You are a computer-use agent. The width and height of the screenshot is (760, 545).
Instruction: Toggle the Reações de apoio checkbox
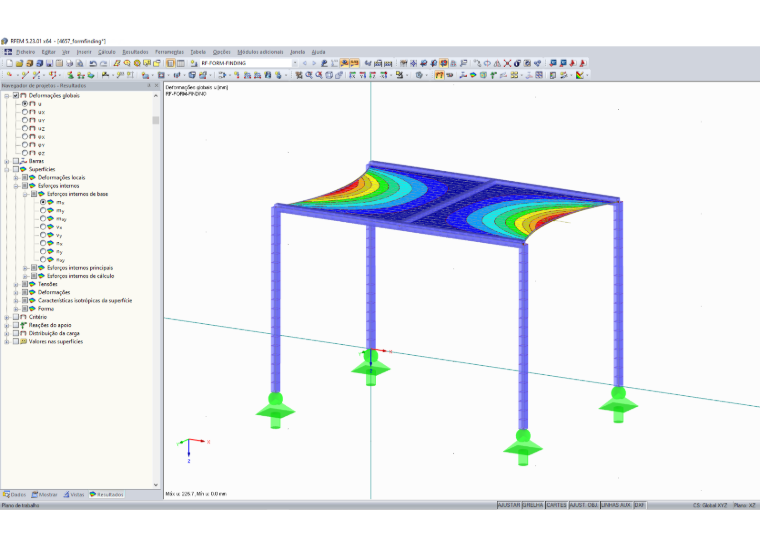(x=16, y=325)
